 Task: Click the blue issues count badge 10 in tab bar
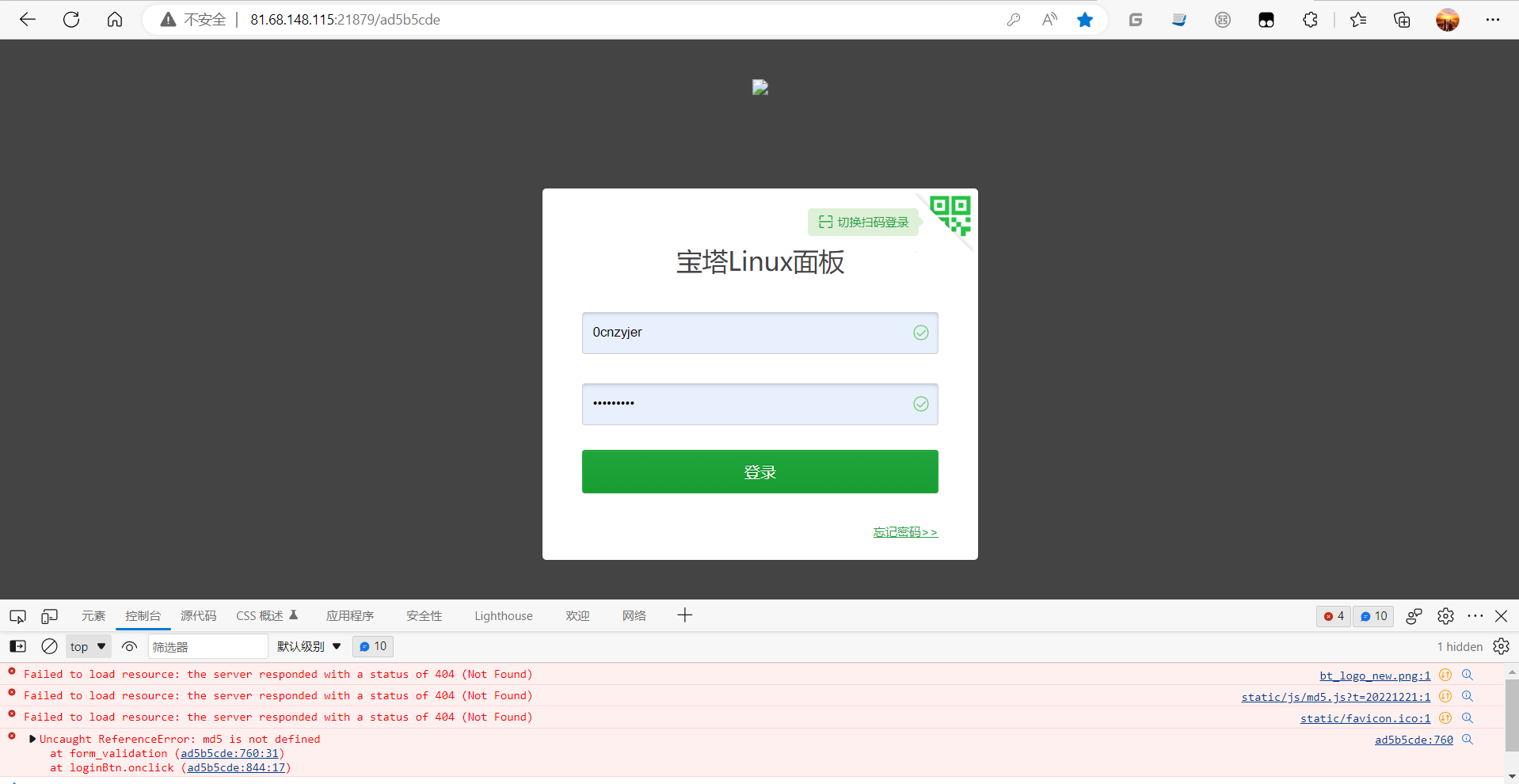(1373, 616)
